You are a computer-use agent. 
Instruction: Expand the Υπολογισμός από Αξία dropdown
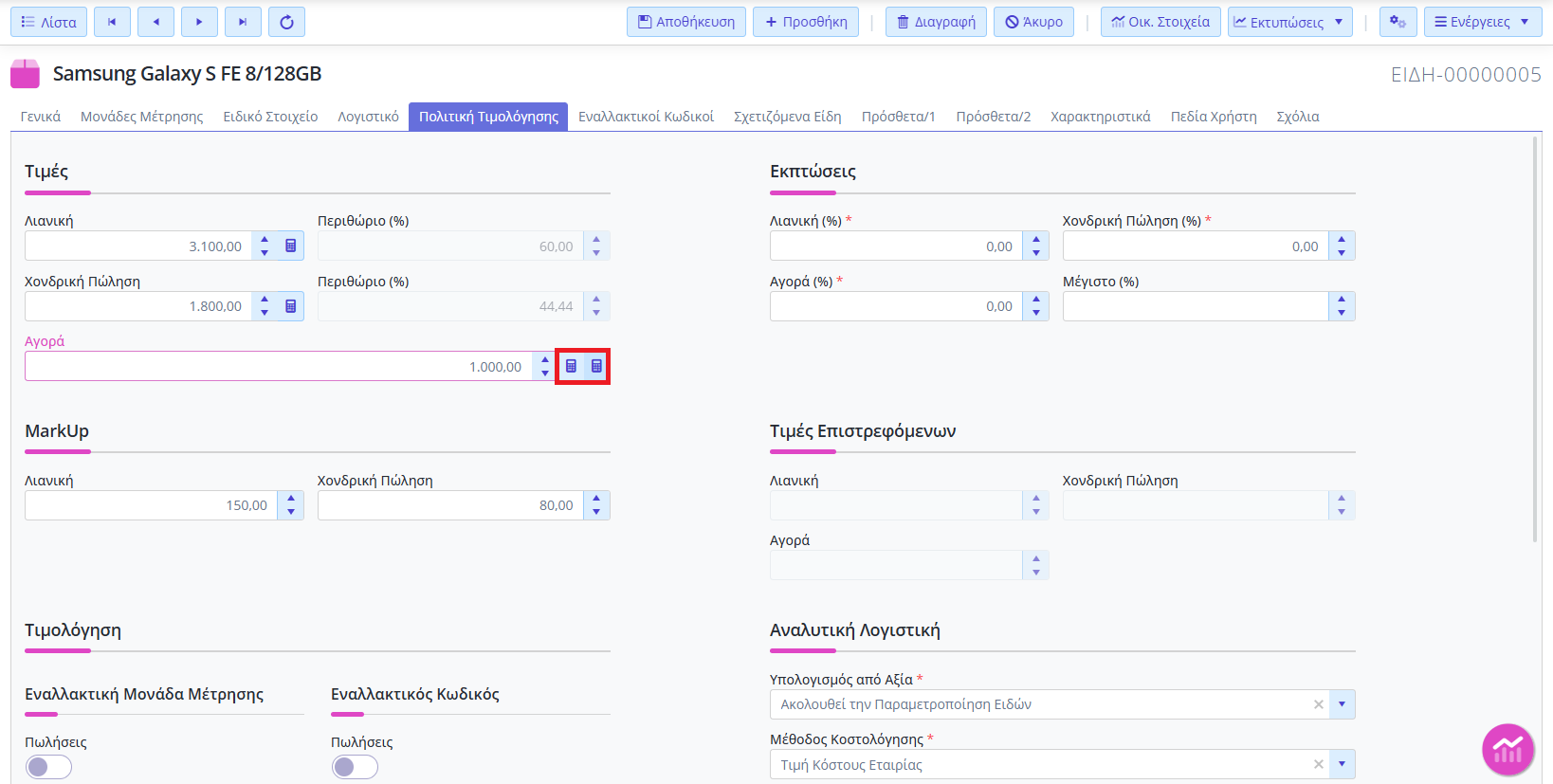[1342, 704]
